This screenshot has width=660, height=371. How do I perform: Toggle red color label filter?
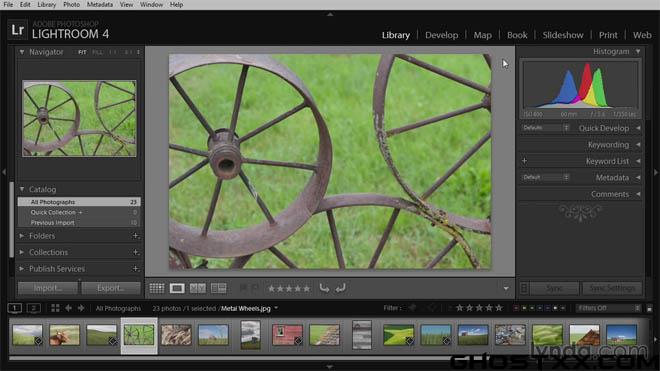coord(516,308)
